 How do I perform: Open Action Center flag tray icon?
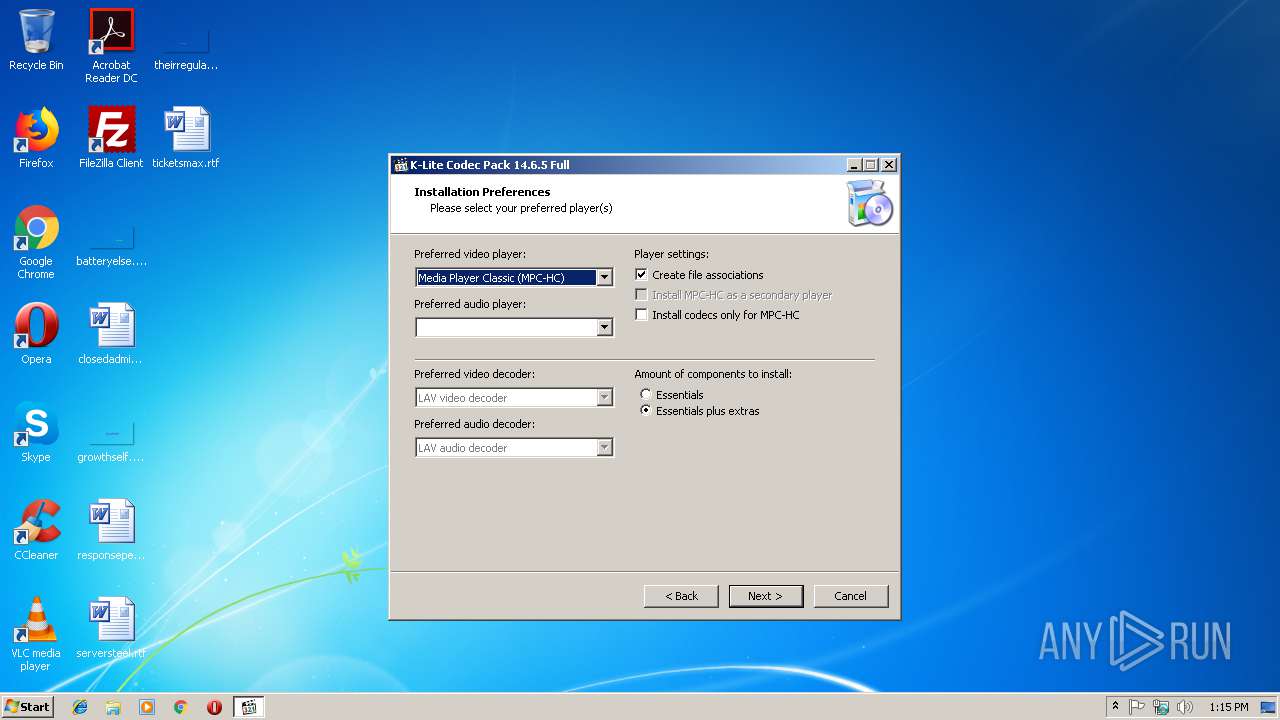pyautogui.click(x=1137, y=707)
